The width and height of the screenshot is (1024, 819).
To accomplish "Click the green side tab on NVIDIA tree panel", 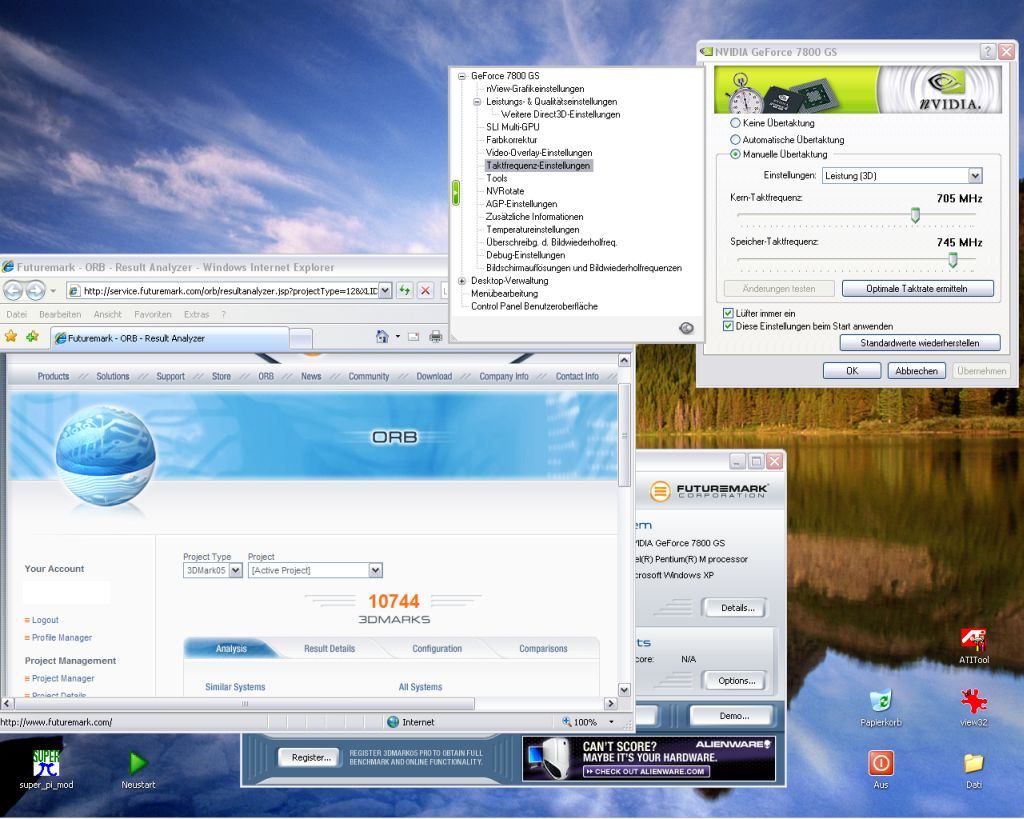I will click(x=456, y=193).
